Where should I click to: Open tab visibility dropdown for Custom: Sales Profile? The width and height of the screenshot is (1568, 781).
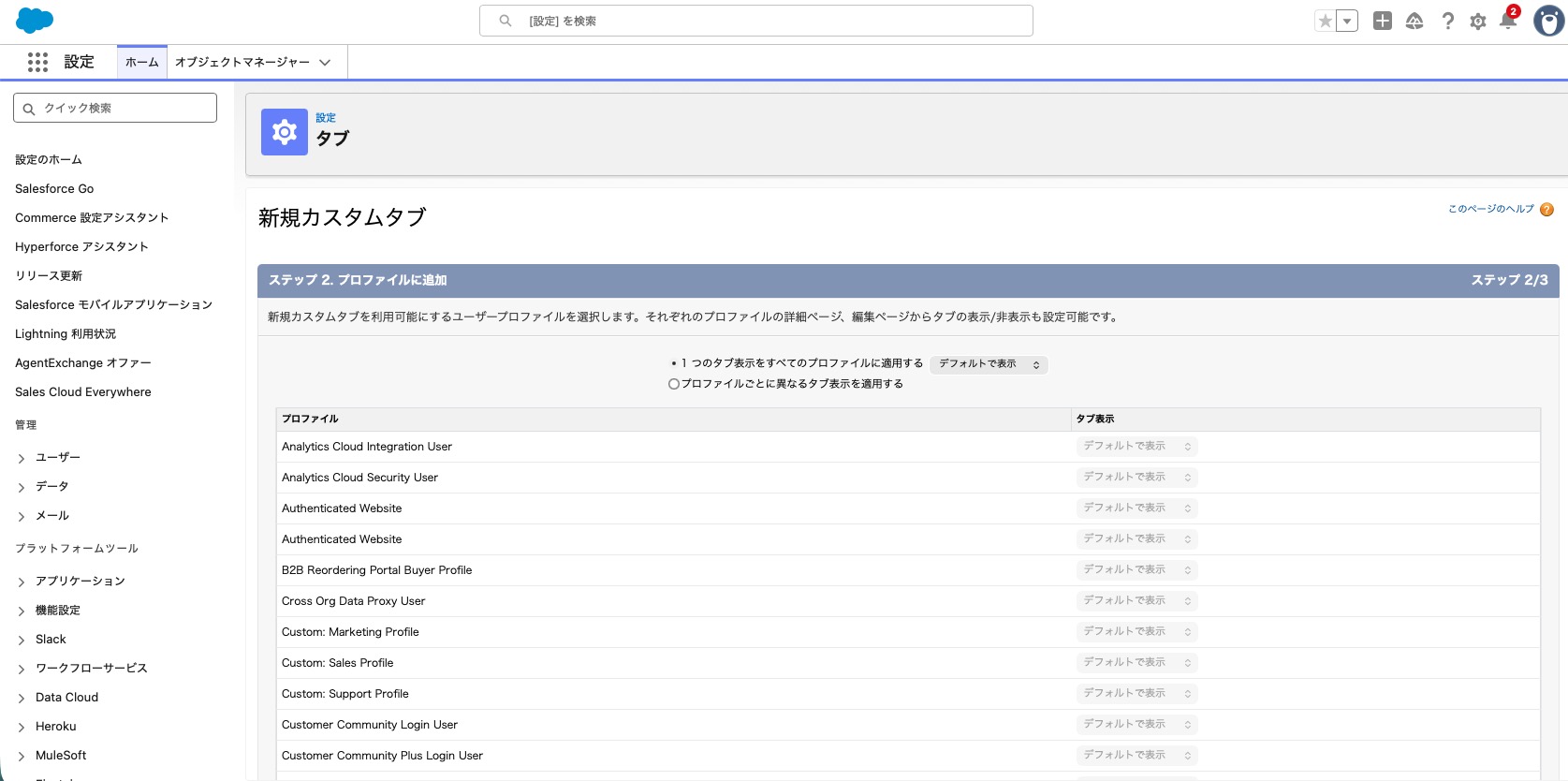click(x=1137, y=663)
